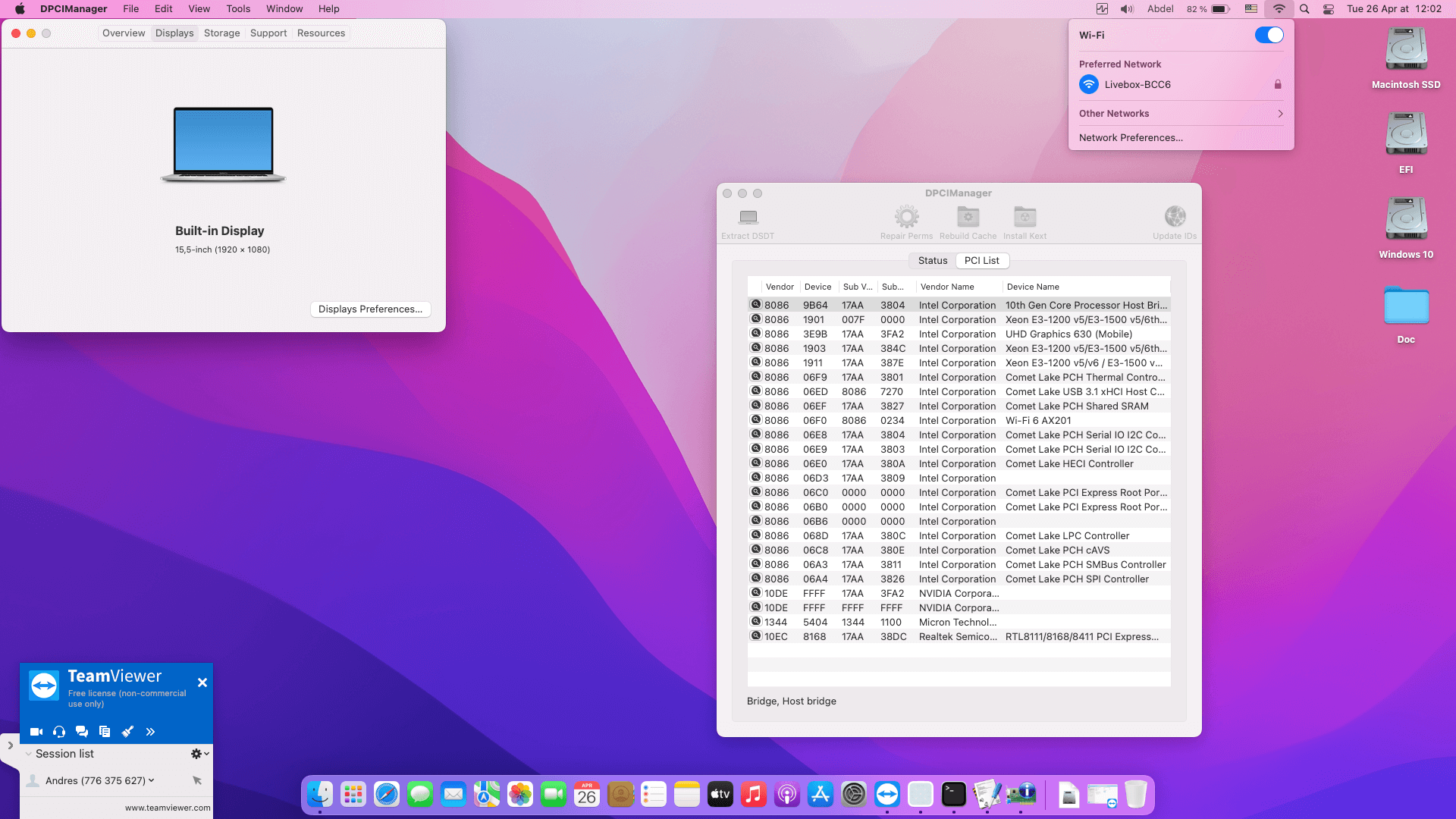Screen dimensions: 1456x819
Task: Switch to the Status tab
Action: point(933,260)
